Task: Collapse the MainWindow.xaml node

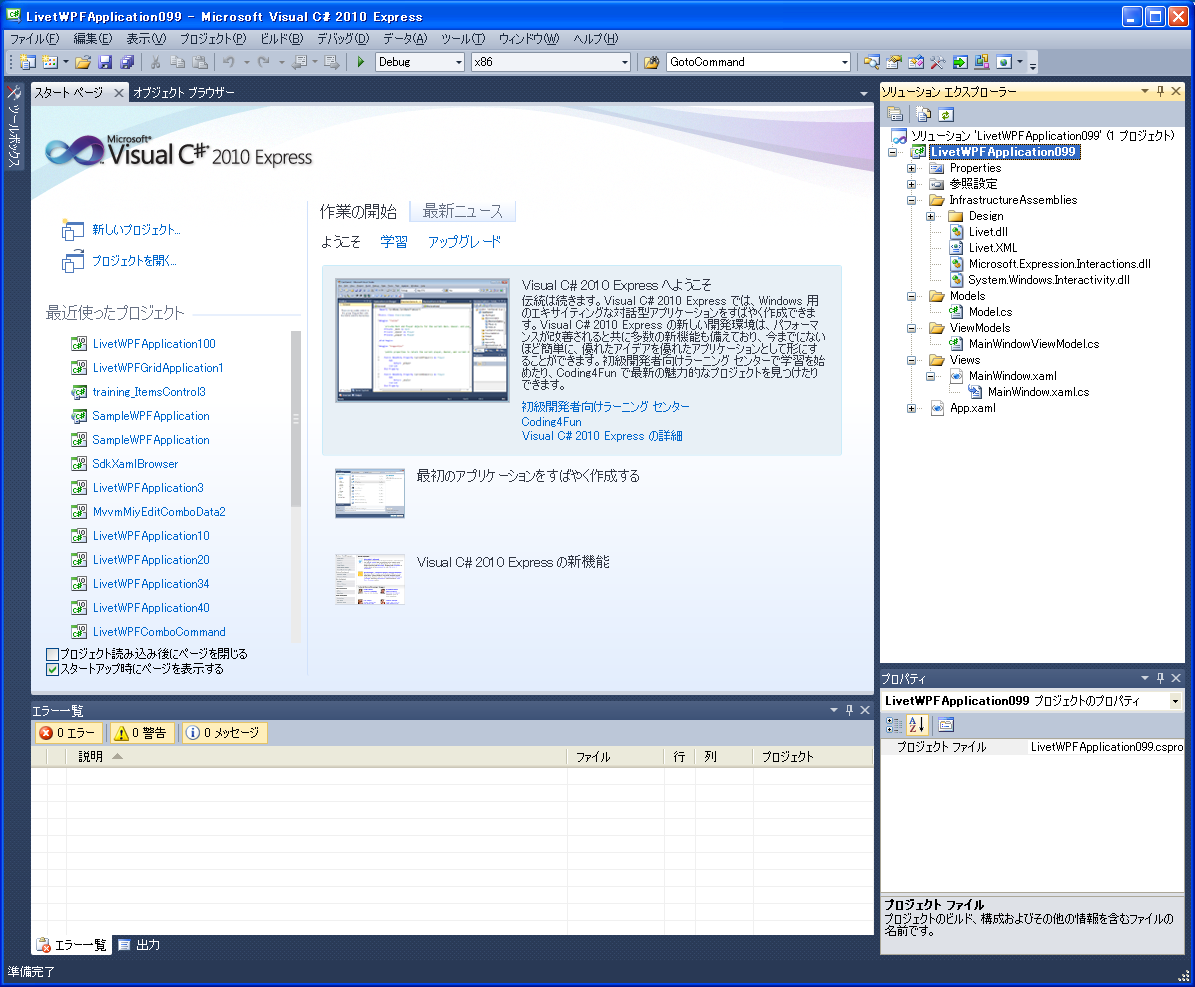Action: (x=931, y=377)
